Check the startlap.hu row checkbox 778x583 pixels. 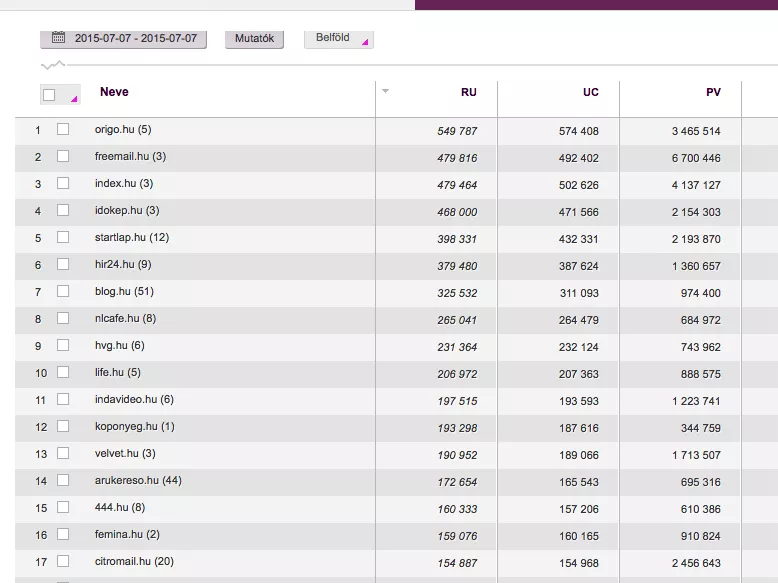coord(63,237)
